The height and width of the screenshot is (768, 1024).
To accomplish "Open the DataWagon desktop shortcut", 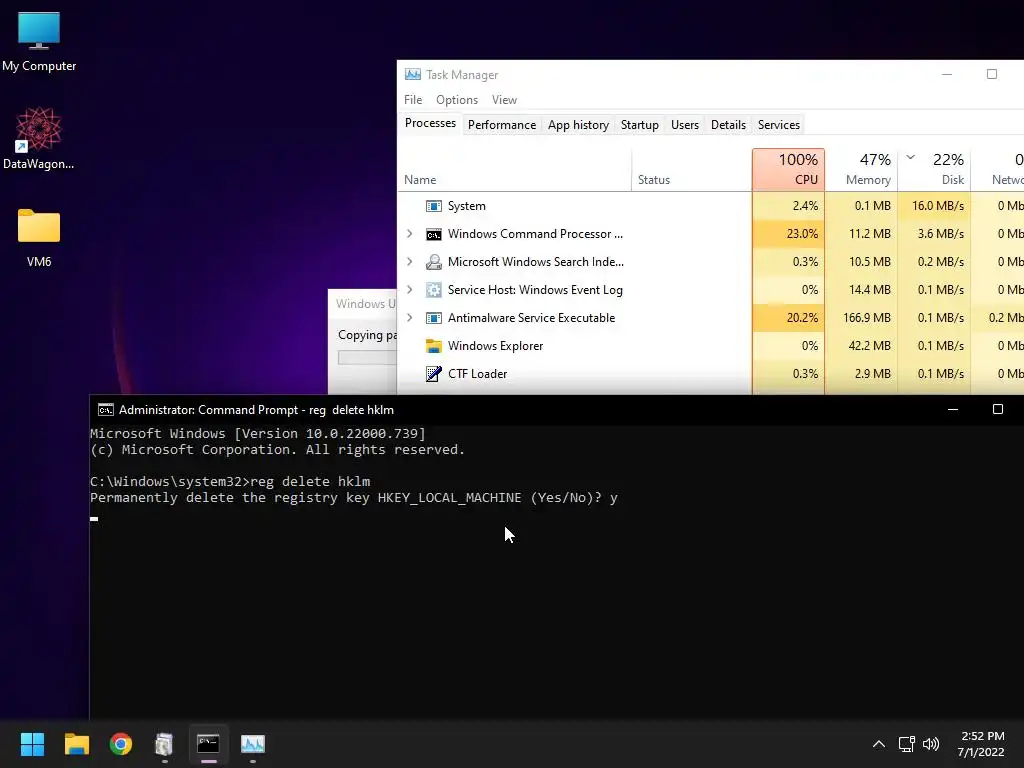I will (x=39, y=138).
